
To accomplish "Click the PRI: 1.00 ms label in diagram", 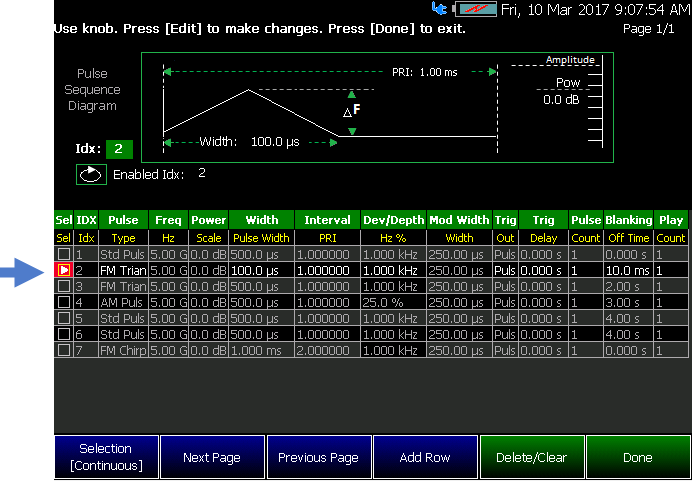I will tap(425, 72).
